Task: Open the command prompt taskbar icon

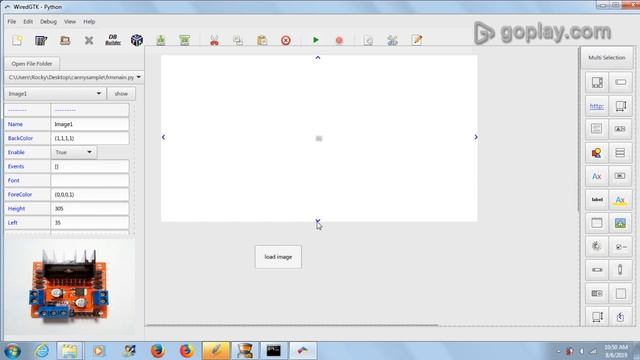Action: tap(273, 351)
